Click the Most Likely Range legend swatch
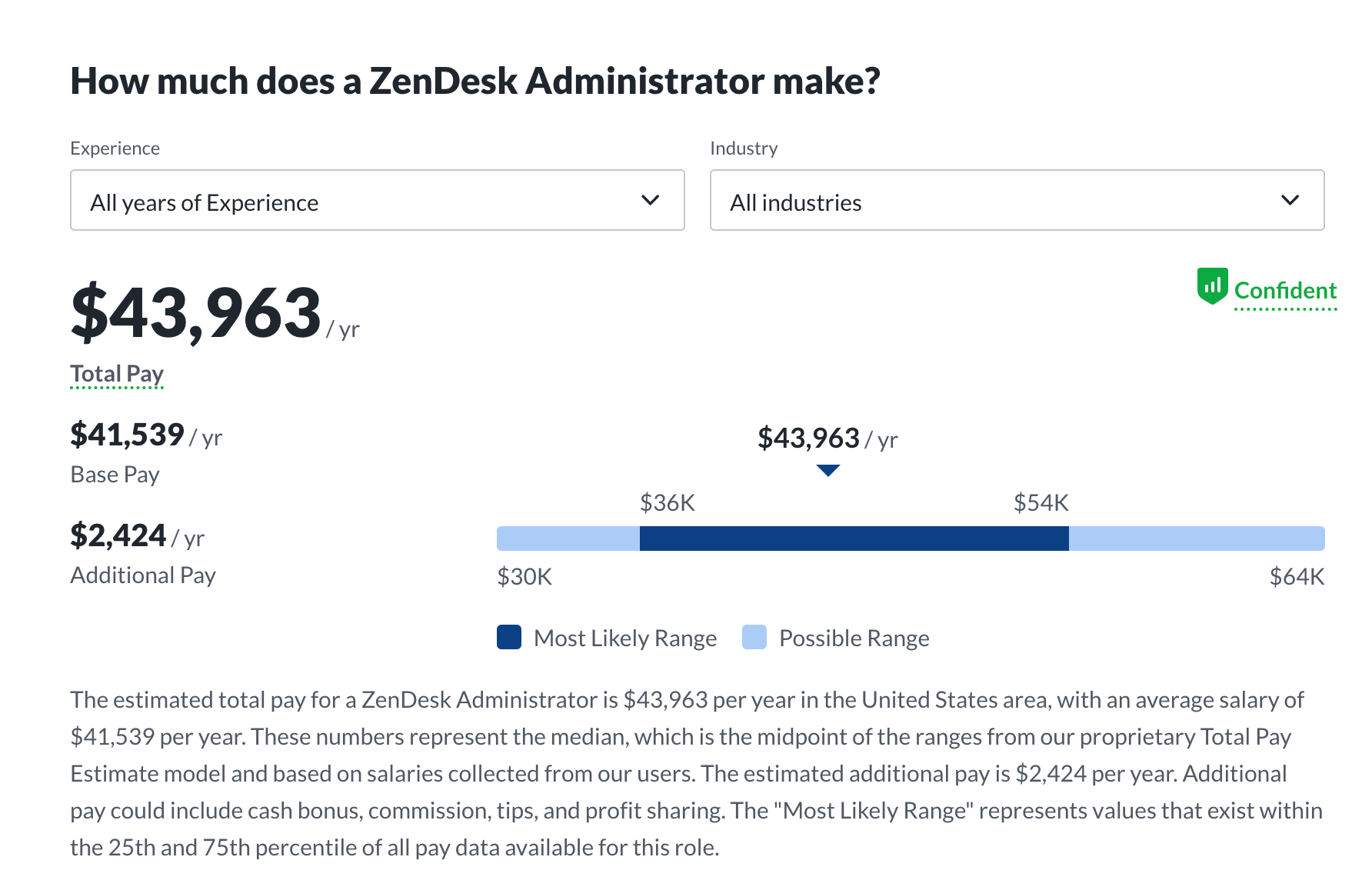 (509, 638)
